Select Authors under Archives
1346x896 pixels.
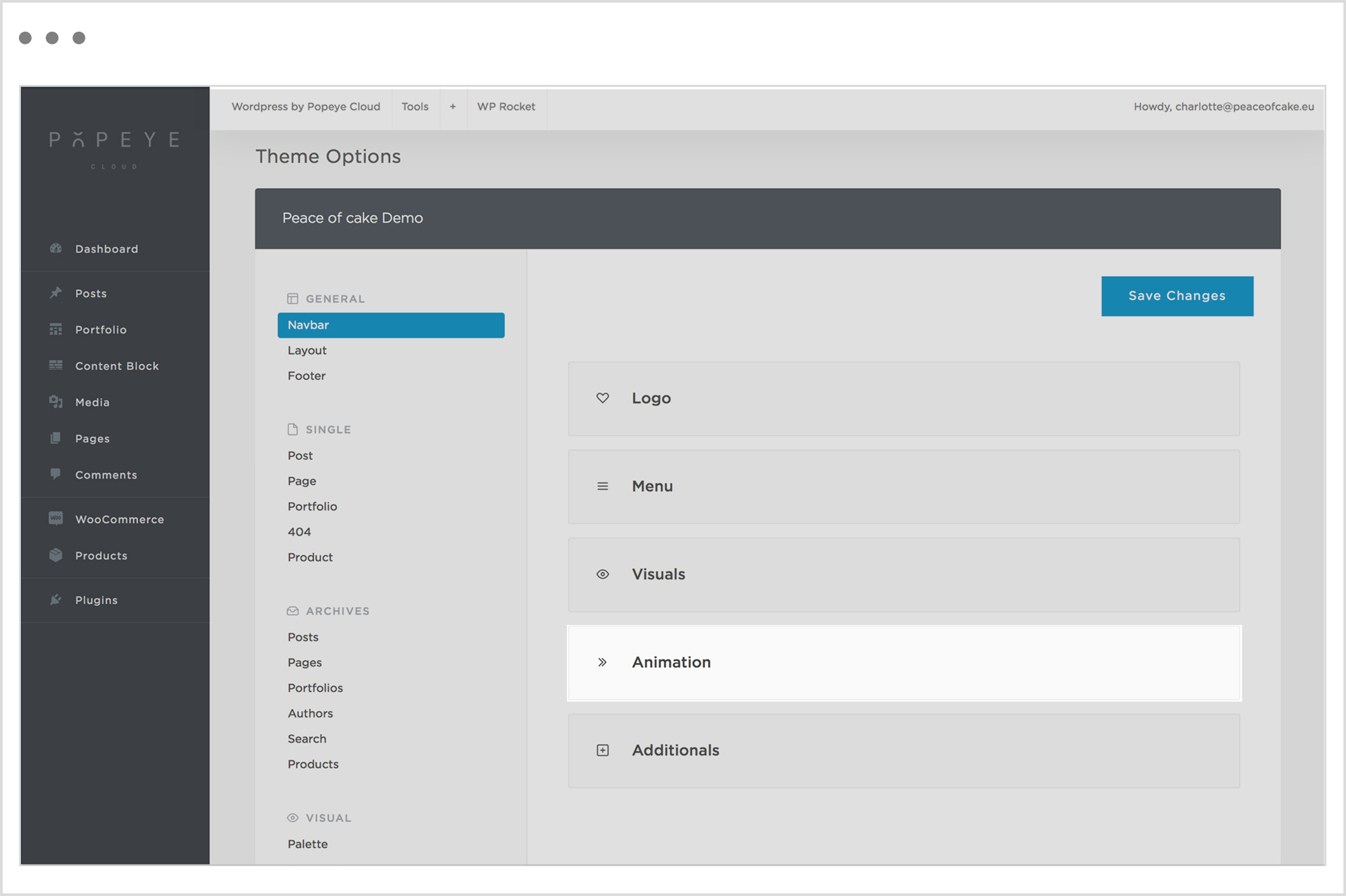pos(310,713)
